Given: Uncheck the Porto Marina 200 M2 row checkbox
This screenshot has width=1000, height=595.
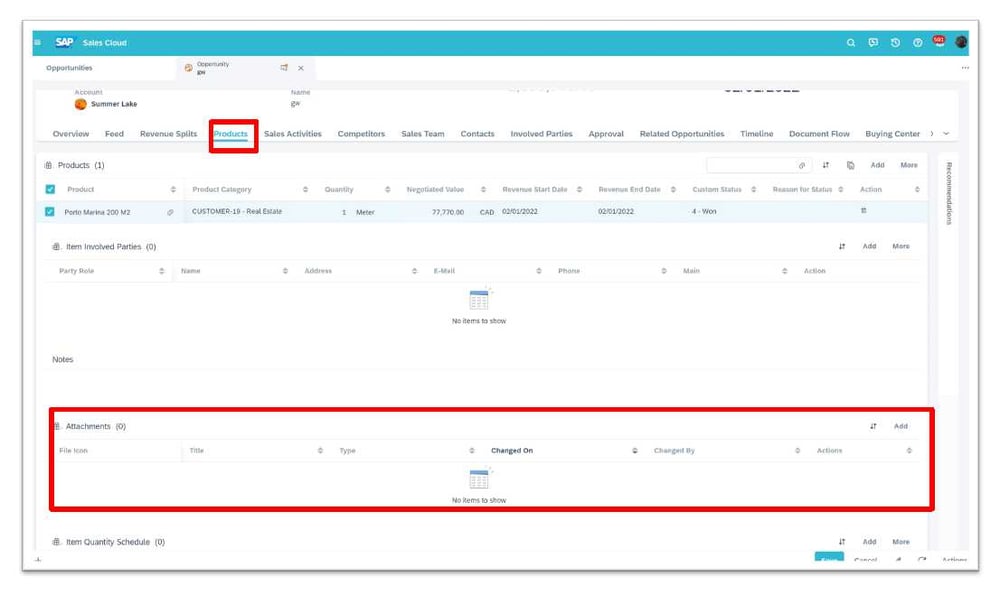Looking at the screenshot, I should pos(50,212).
